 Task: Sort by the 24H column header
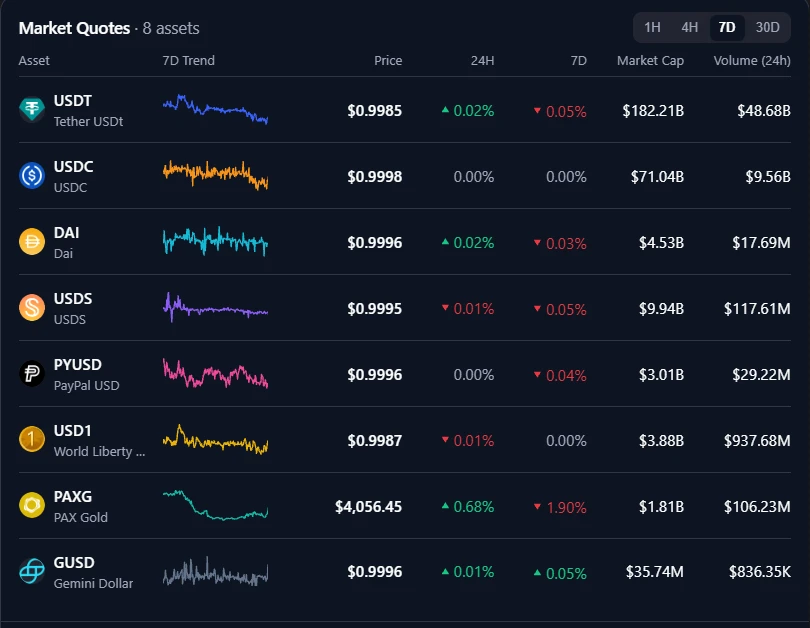482,60
